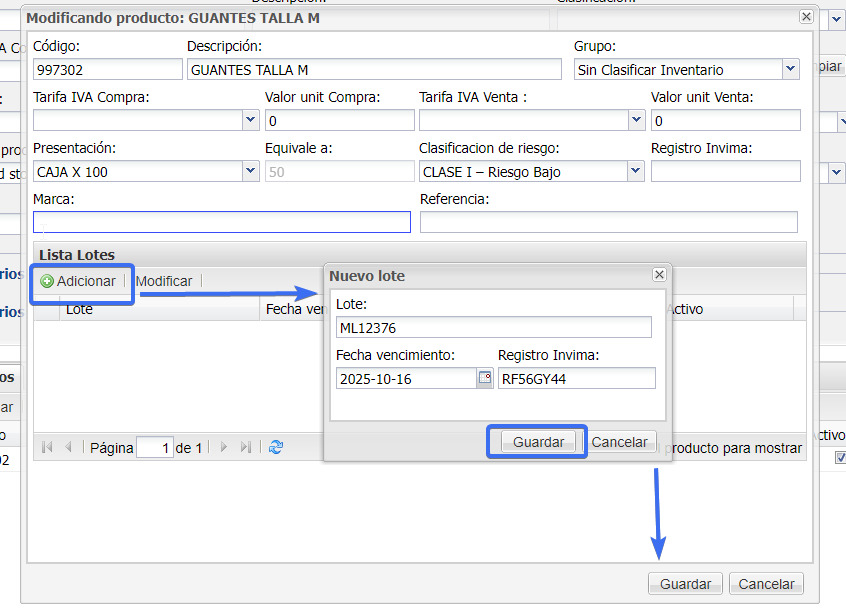The width and height of the screenshot is (846, 608).
Task: Click the Marca text field
Action: coord(222,222)
